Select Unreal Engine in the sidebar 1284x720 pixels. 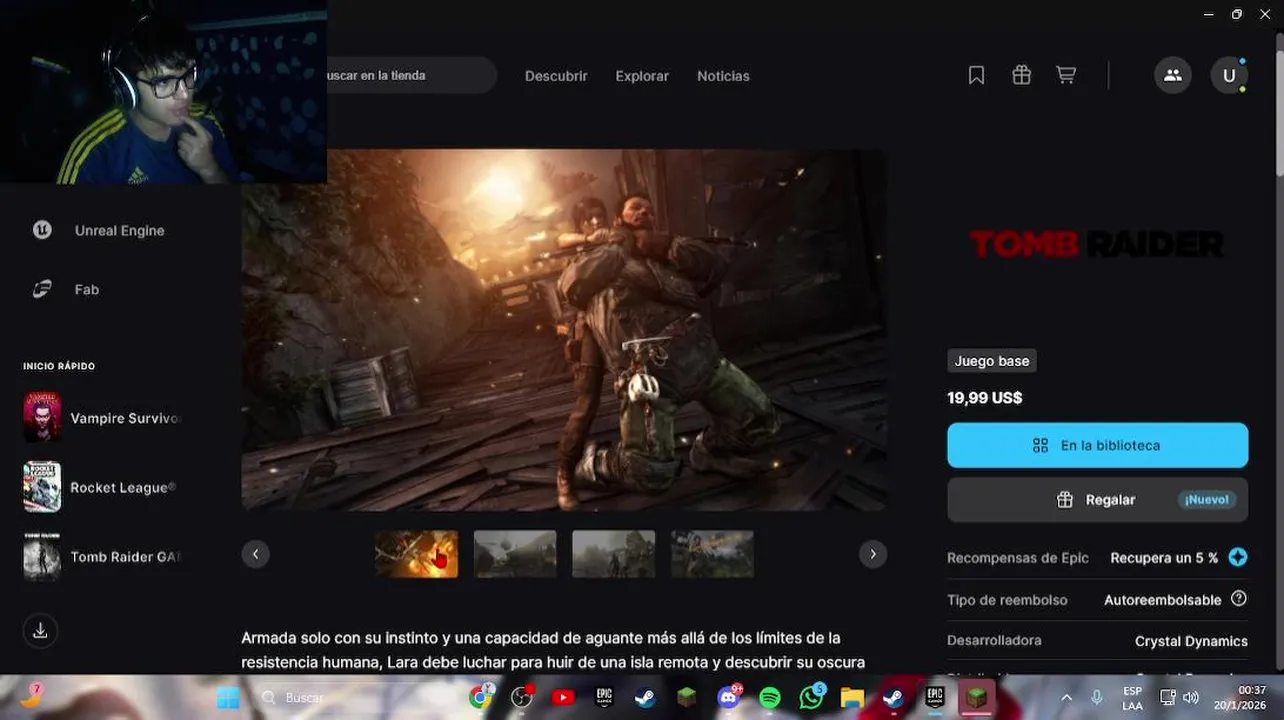tap(119, 230)
